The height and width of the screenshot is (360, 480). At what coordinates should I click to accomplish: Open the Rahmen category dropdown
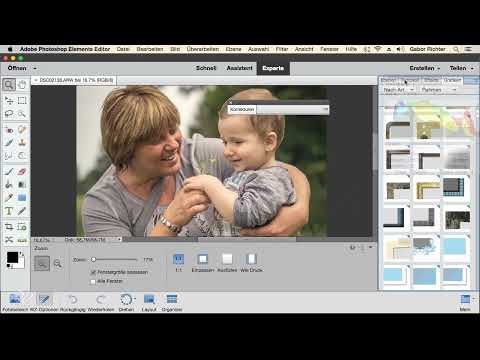click(x=438, y=90)
